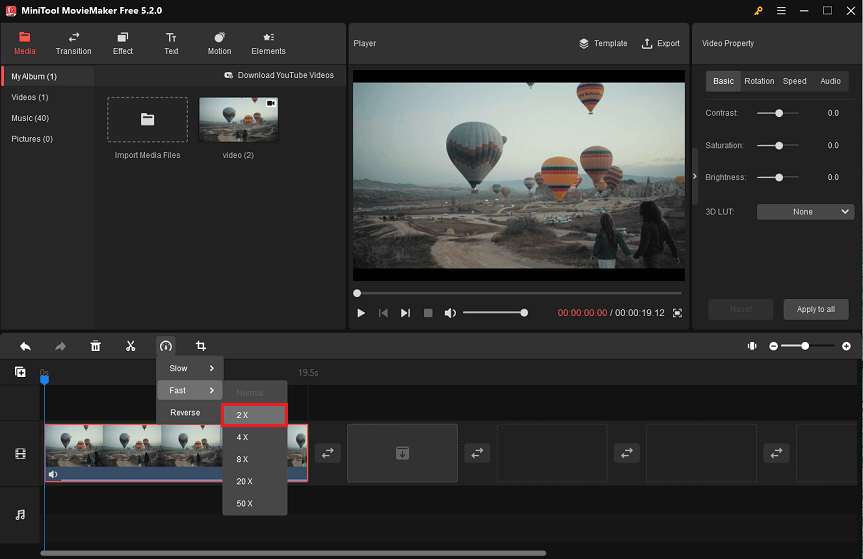Enter full screen preview

[678, 313]
